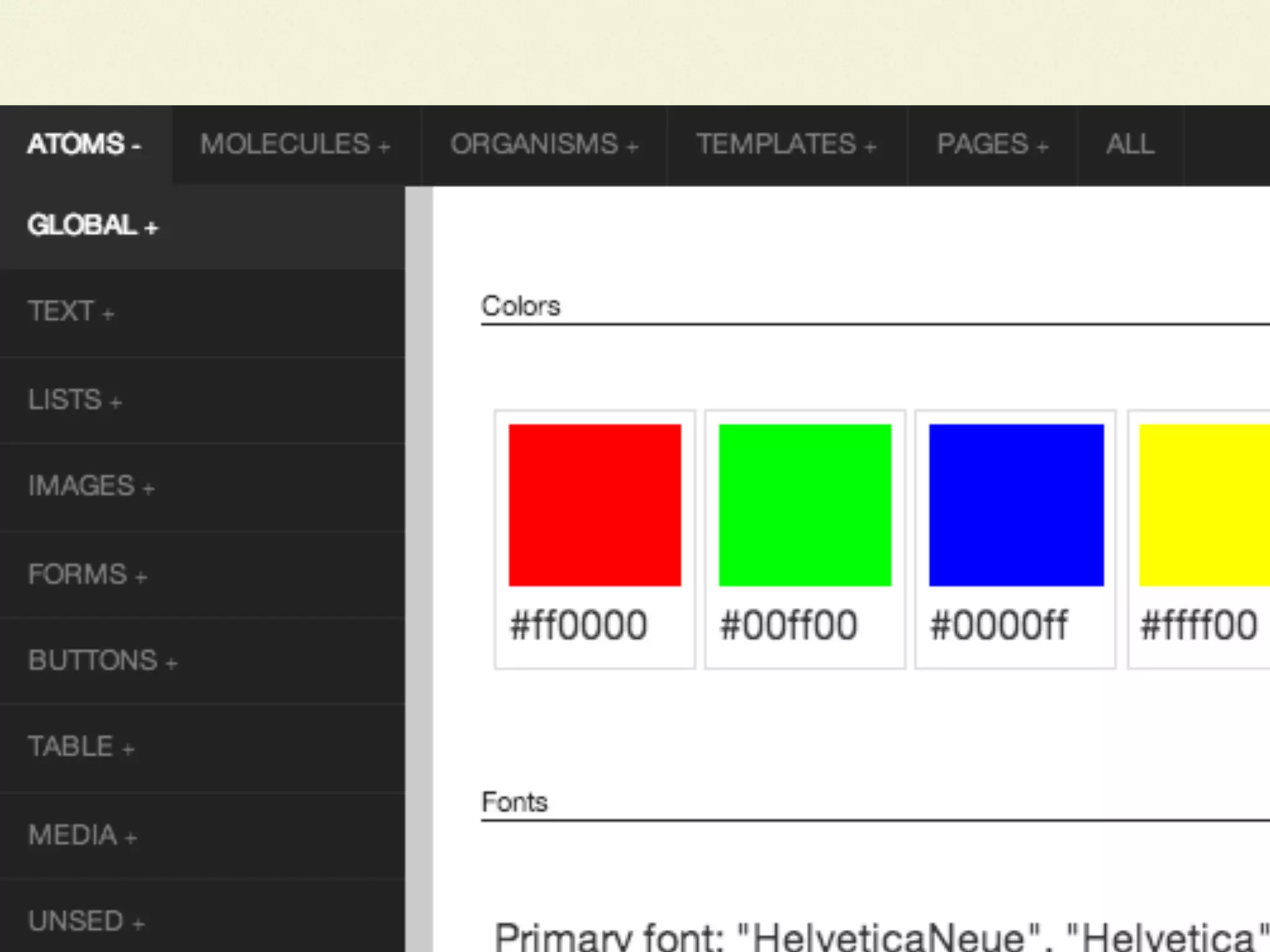
Task: Expand the MOLECULES dropdown
Action: point(295,145)
